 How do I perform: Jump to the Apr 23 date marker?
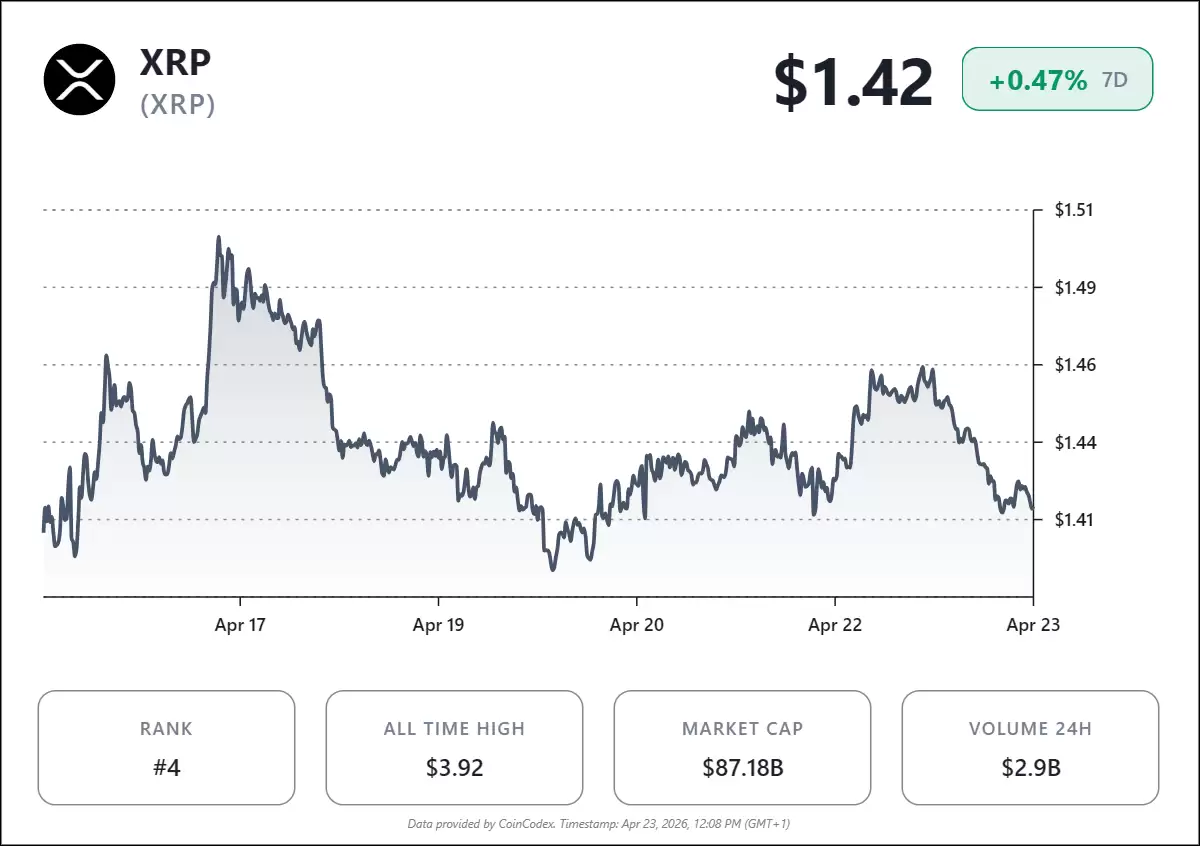tap(1032, 625)
